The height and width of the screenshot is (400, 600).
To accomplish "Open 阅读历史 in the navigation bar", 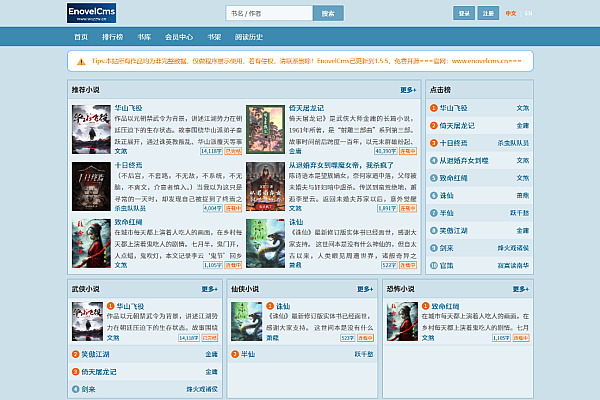I will [x=249, y=37].
